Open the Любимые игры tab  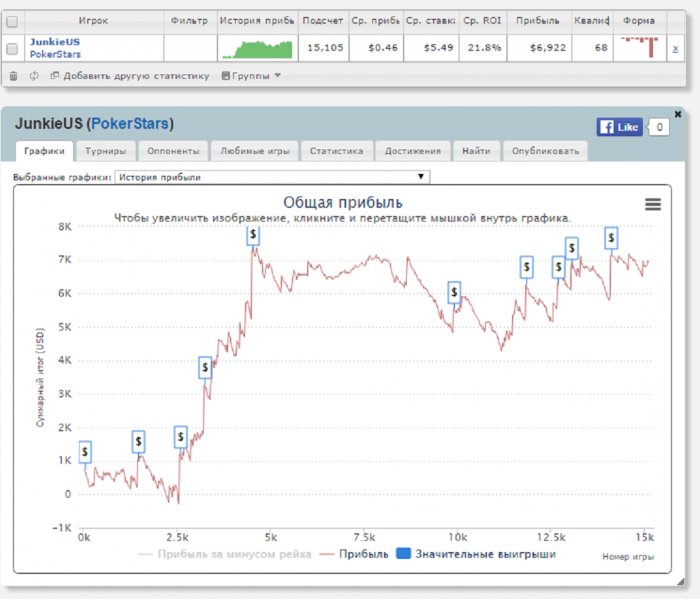[254, 151]
